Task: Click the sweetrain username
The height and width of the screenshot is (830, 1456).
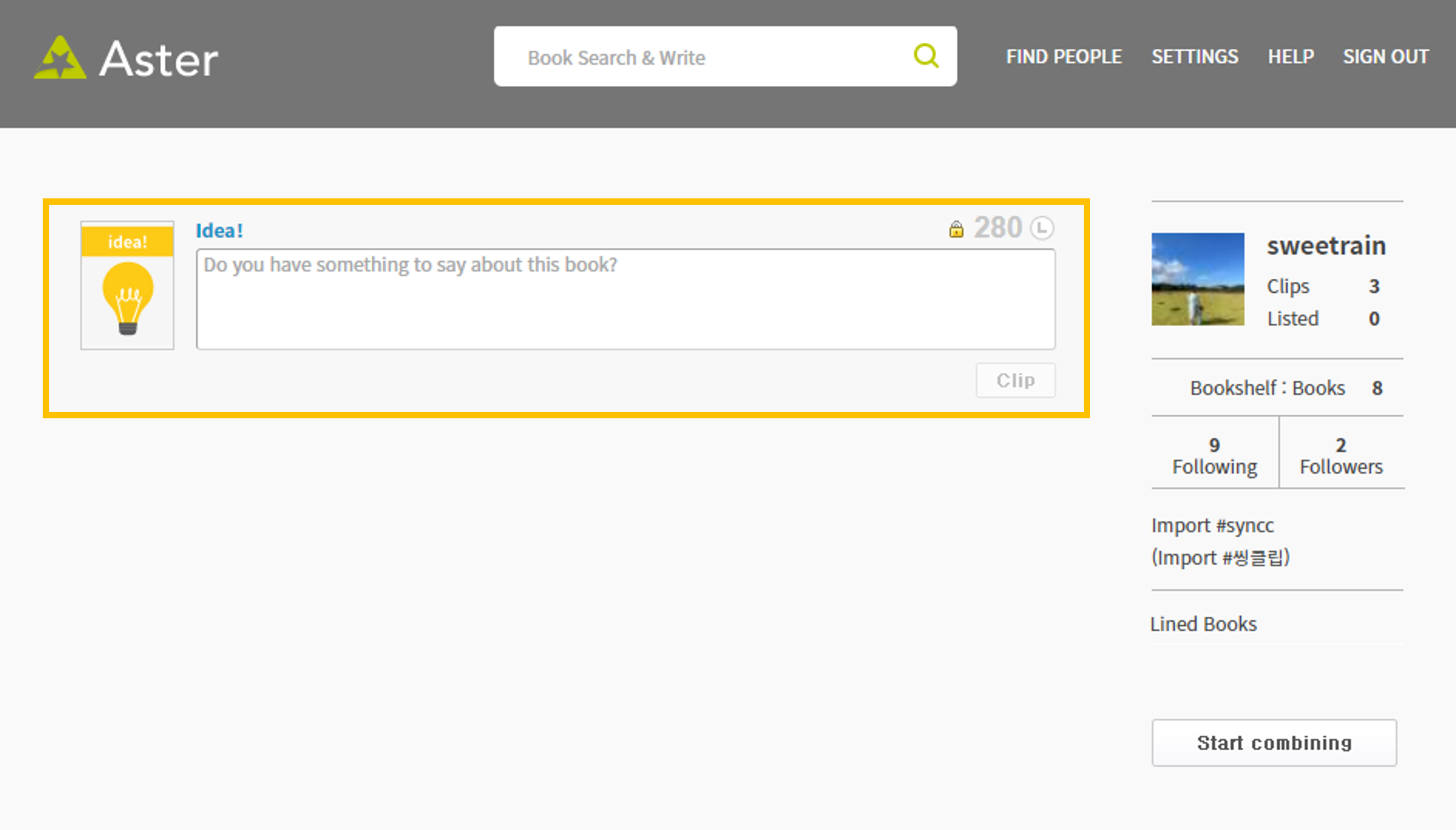Action: [x=1325, y=246]
